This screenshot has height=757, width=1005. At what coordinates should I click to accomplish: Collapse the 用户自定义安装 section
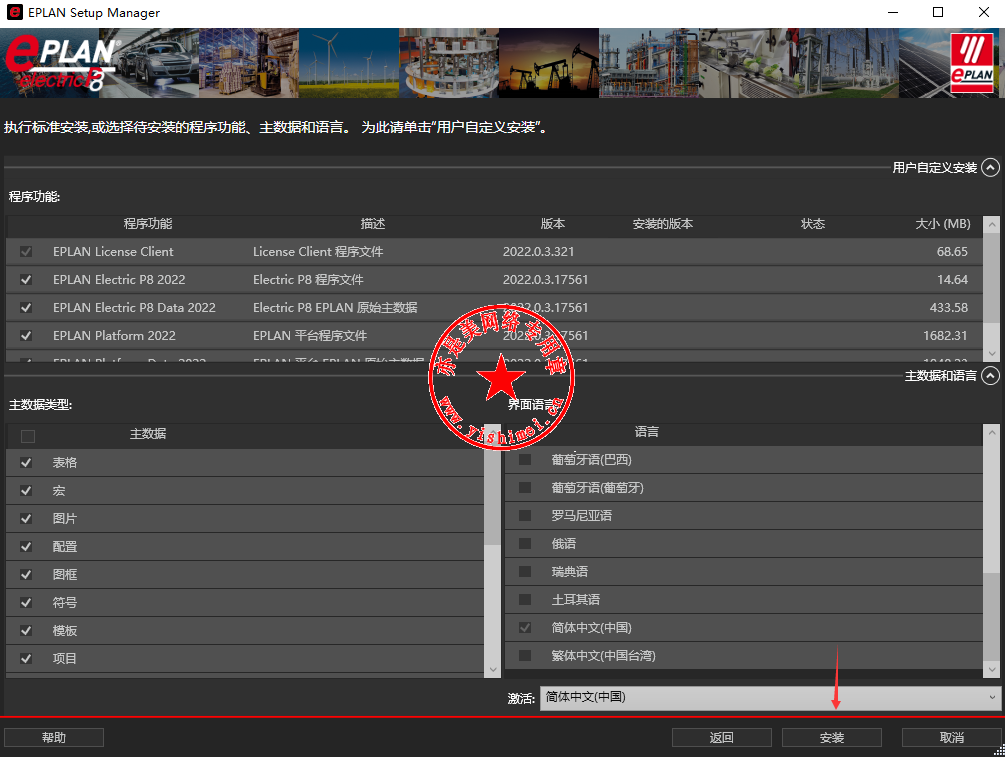(990, 167)
